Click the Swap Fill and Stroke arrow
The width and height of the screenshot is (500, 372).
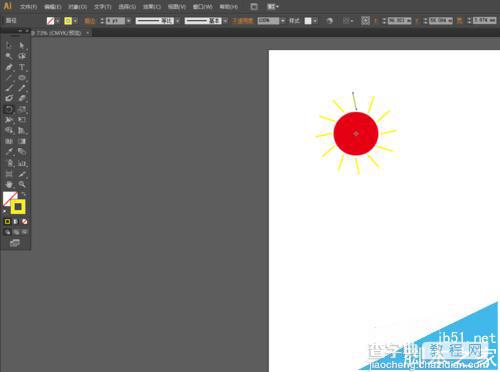(x=24, y=194)
